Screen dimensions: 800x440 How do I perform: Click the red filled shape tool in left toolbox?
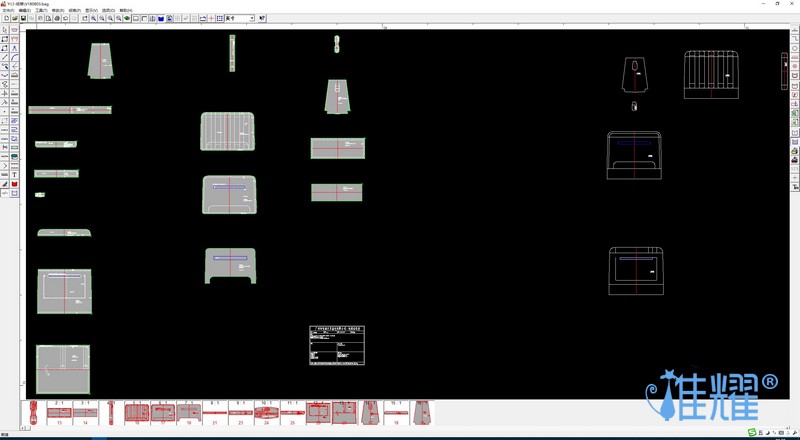(x=15, y=184)
